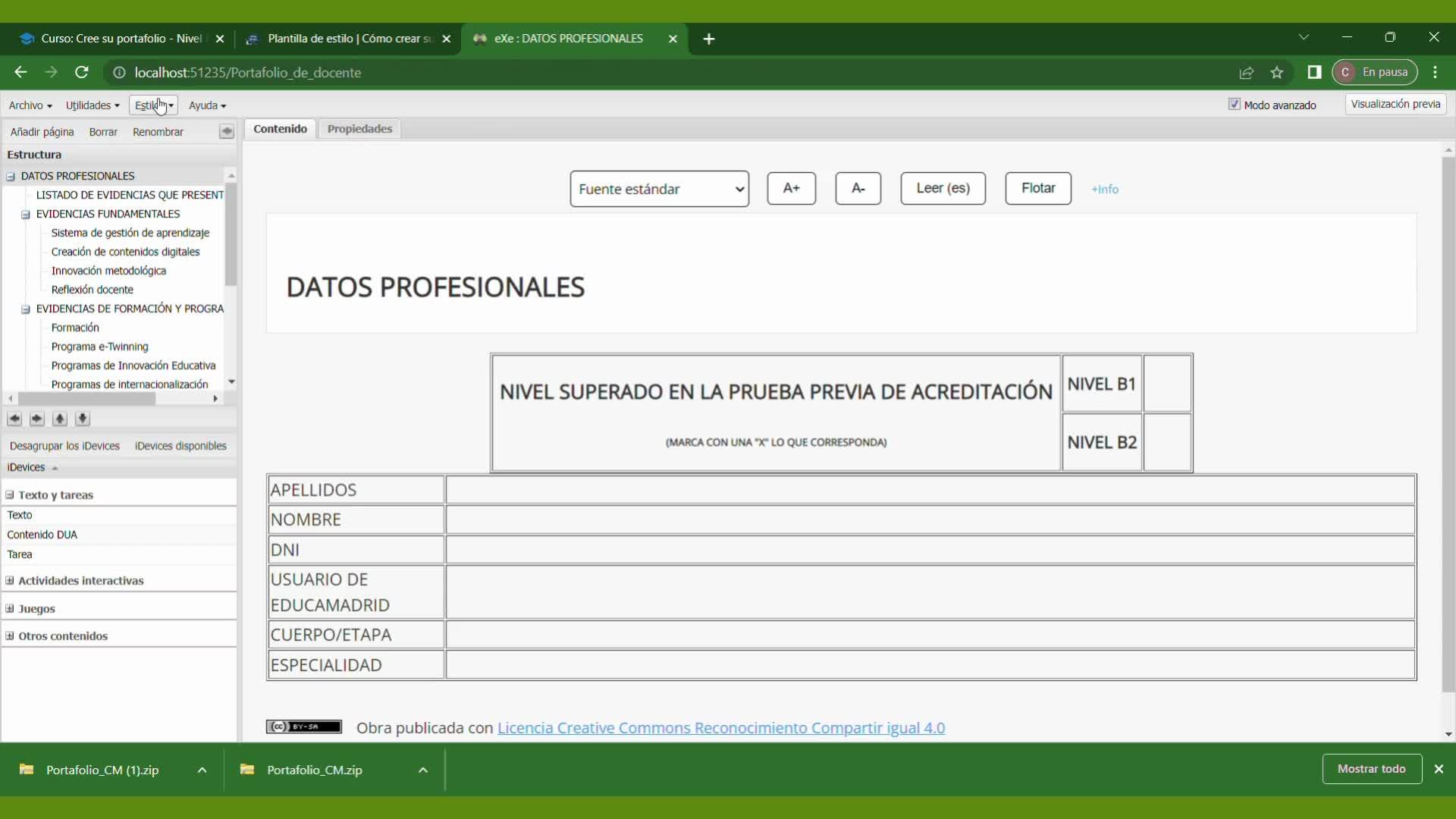Click the Visualización previa button

[1395, 104]
